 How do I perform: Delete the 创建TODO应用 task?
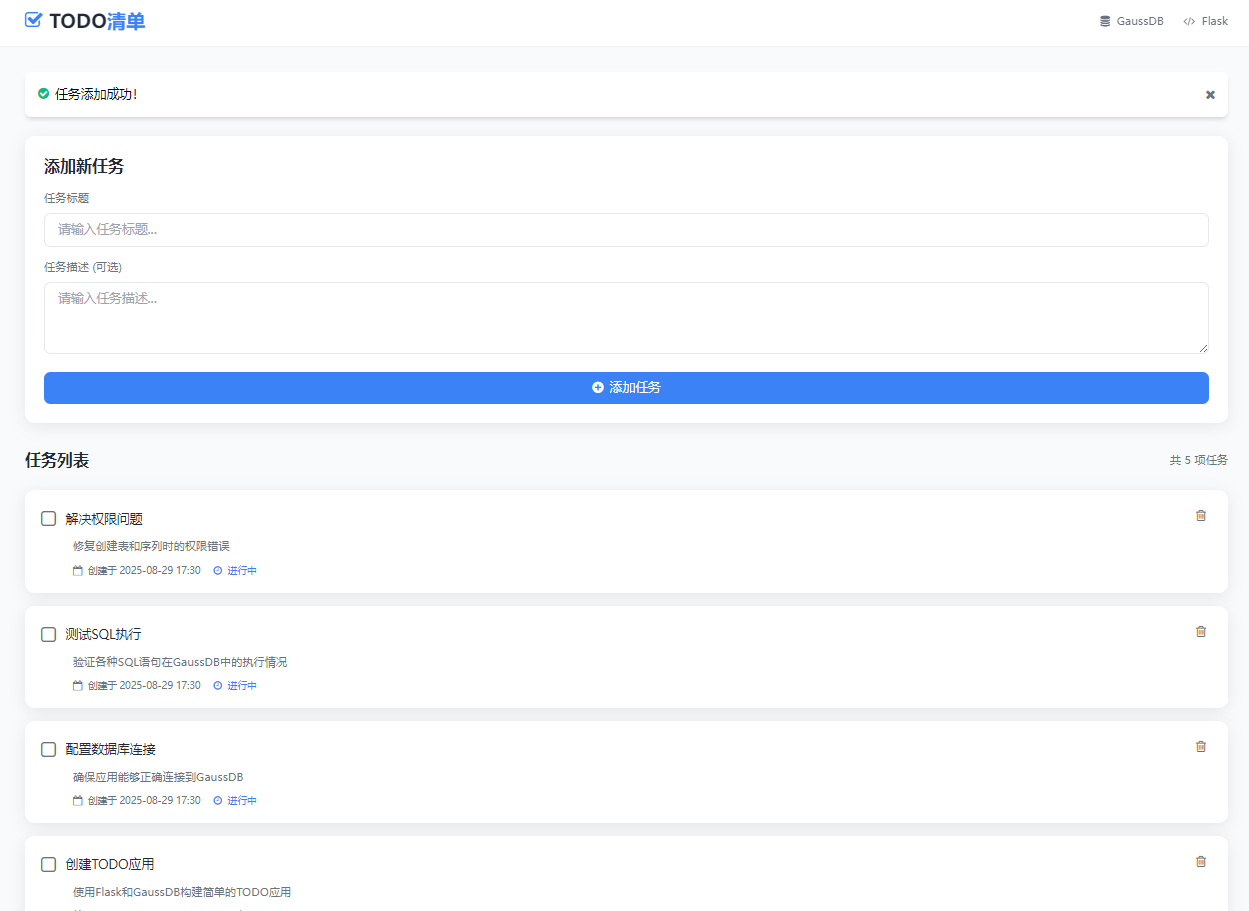(x=1201, y=861)
